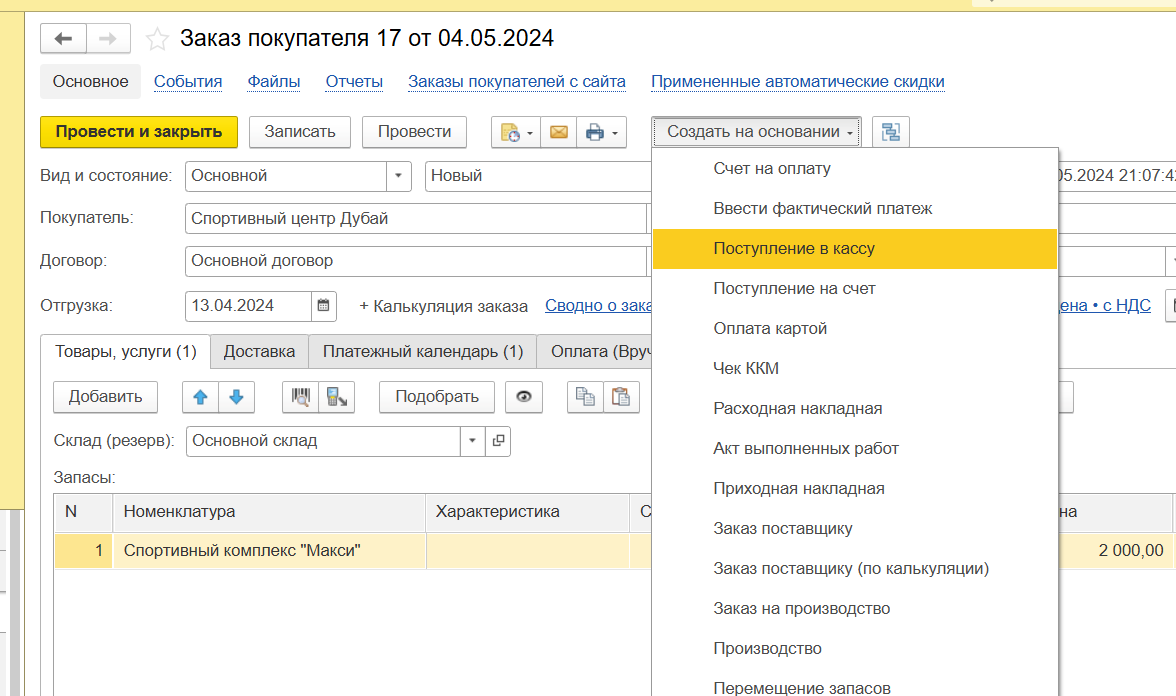This screenshot has height=696, width=1176.
Task: Expand the Вид заказа Основной dropdown
Action: (399, 176)
